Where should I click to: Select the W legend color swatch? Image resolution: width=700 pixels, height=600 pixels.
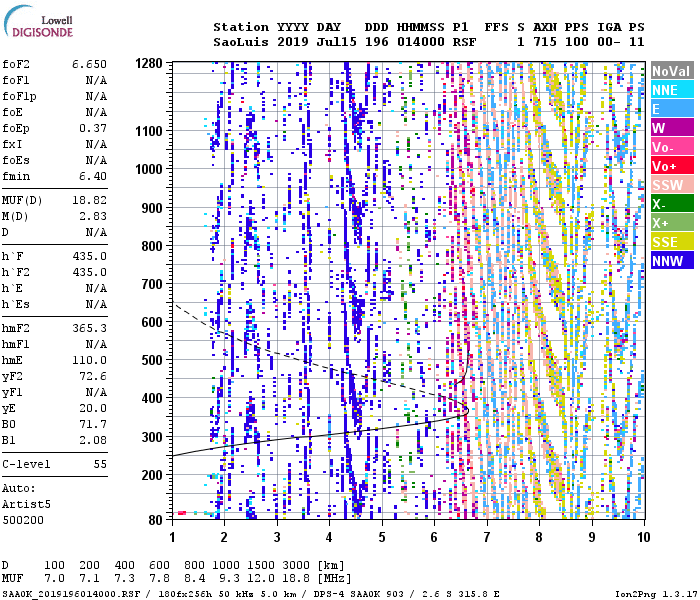[672, 128]
